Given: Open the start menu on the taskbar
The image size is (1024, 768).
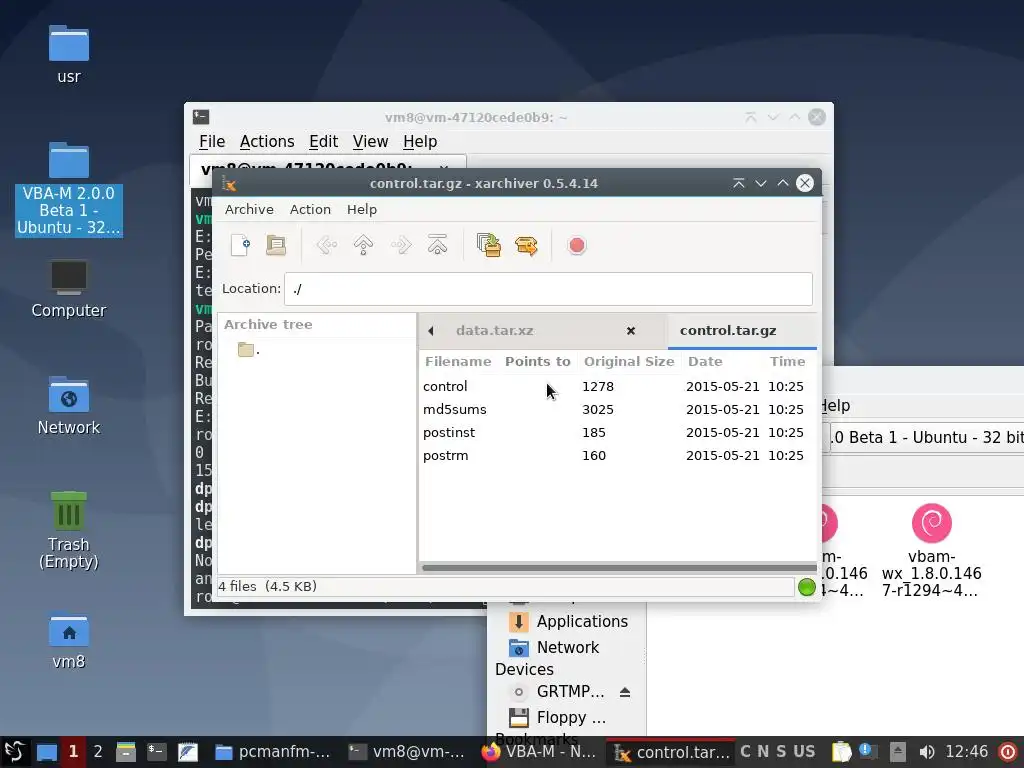Looking at the screenshot, I should coord(14,752).
